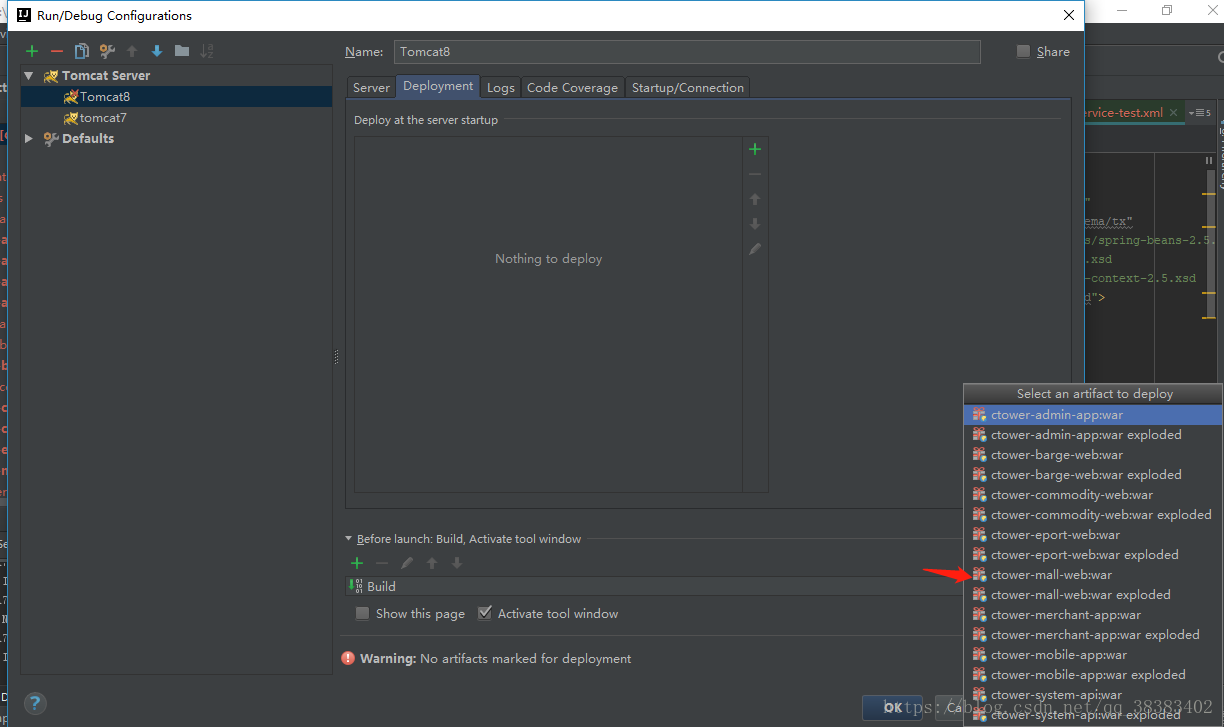The width and height of the screenshot is (1224, 727).
Task: Pick ctower-barge-web:war artifact
Action: pos(1093,454)
